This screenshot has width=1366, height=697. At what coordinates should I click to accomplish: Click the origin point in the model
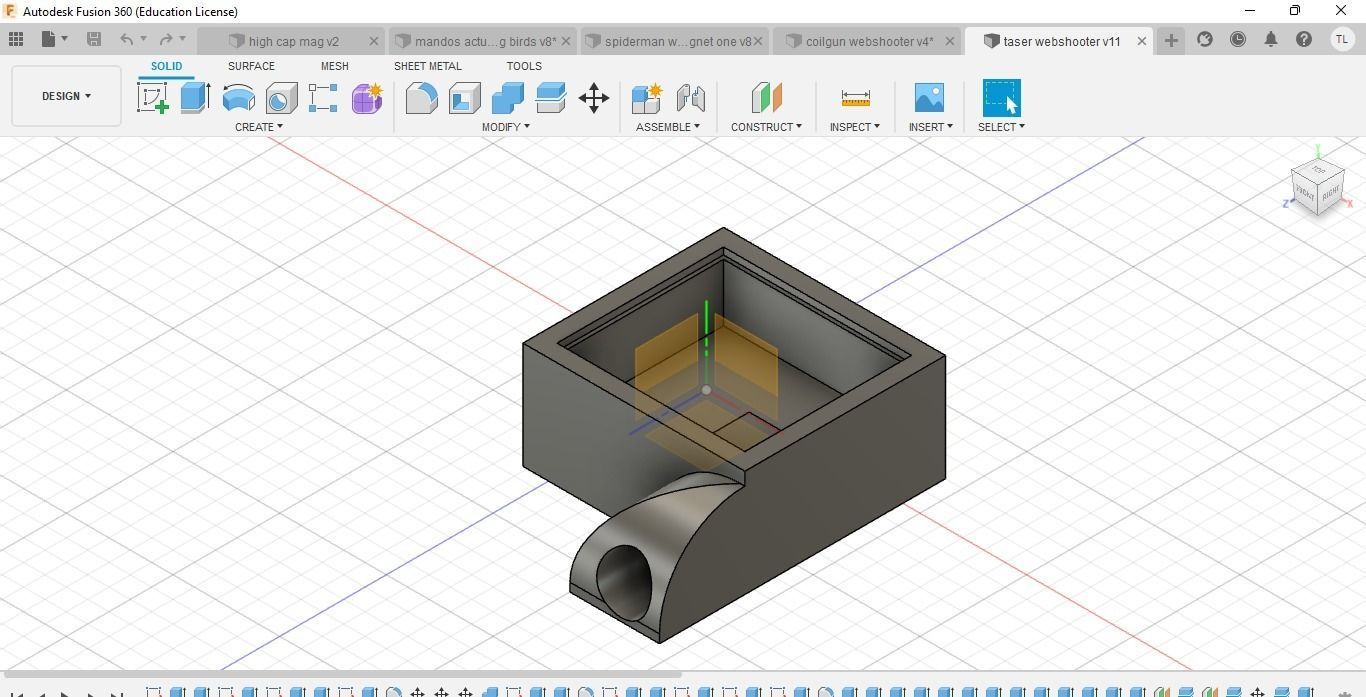point(706,390)
